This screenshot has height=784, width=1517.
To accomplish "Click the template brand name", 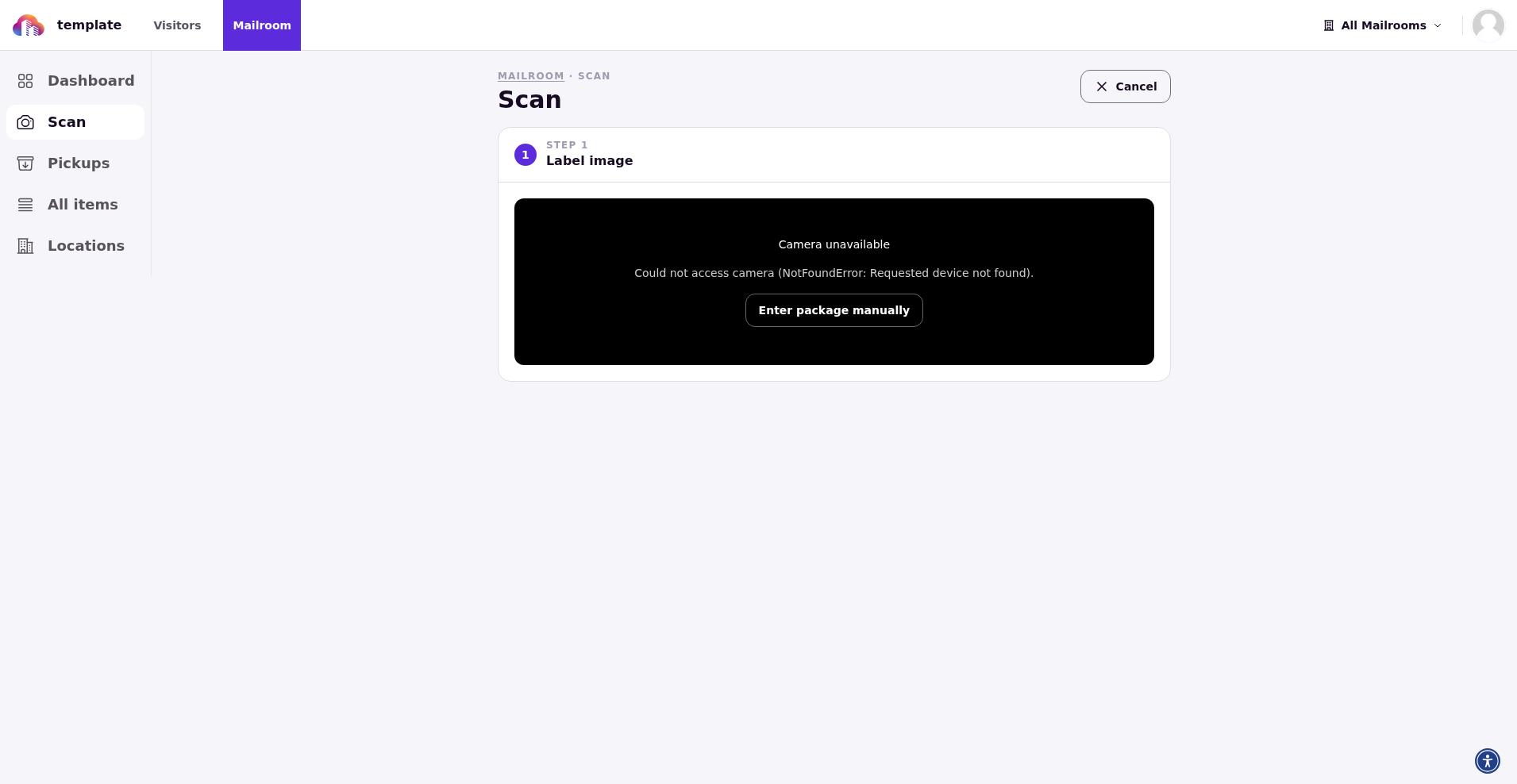I will click(x=89, y=25).
